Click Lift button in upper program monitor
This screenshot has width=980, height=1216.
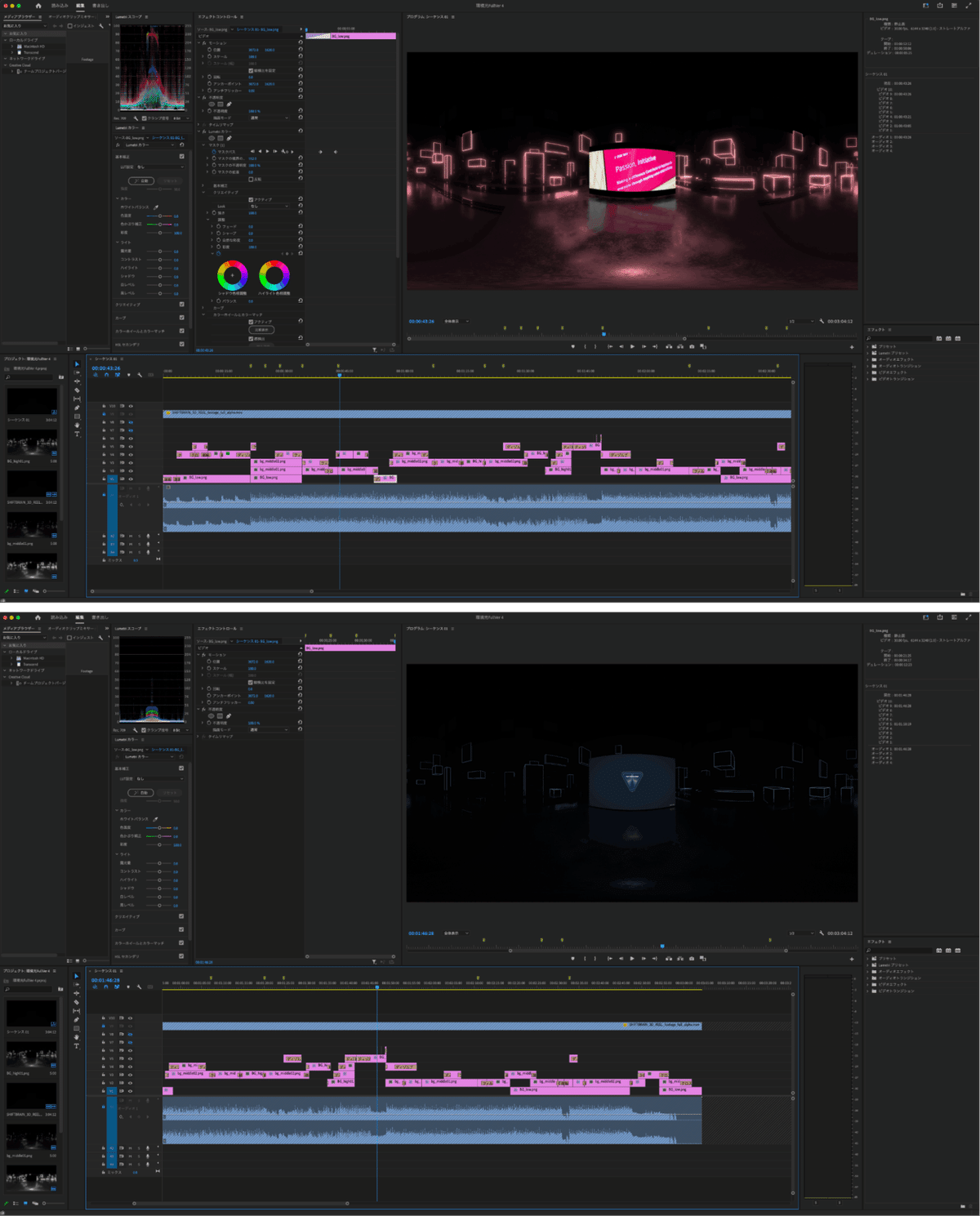coord(669,346)
